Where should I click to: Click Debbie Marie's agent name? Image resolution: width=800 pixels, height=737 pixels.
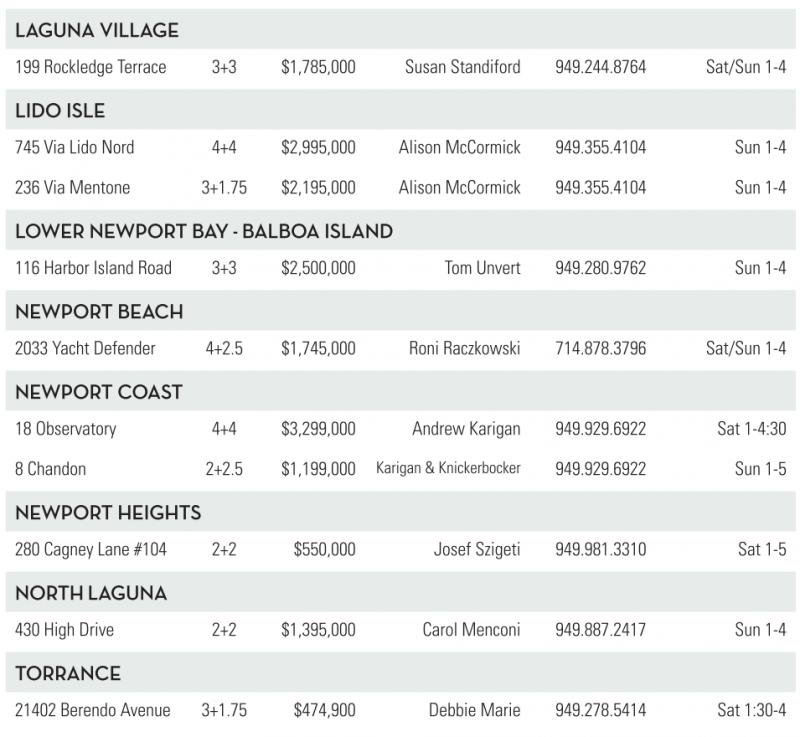tap(474, 711)
